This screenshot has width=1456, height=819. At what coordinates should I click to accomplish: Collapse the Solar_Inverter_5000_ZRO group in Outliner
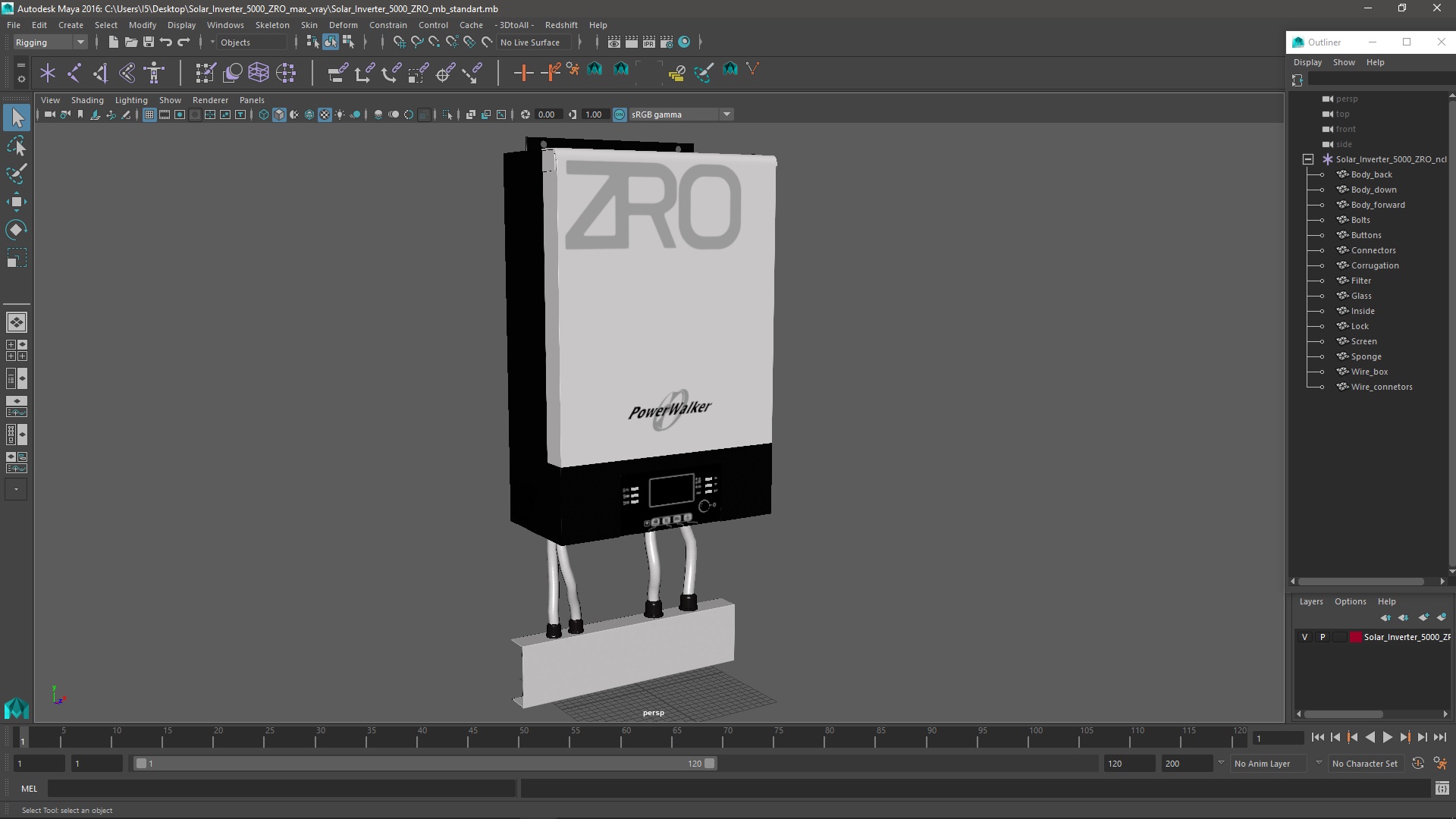click(1308, 159)
